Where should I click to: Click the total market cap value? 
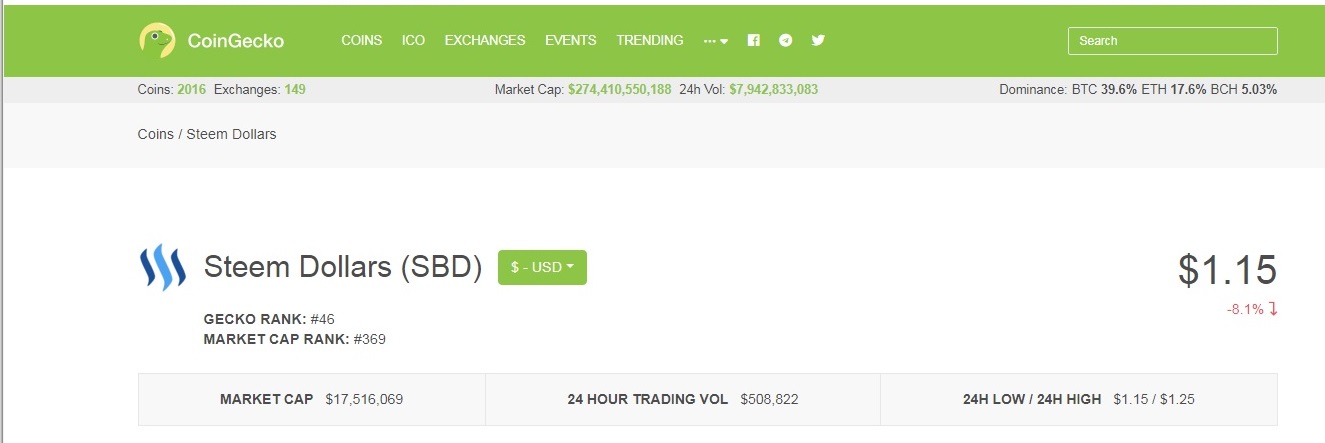[619, 89]
